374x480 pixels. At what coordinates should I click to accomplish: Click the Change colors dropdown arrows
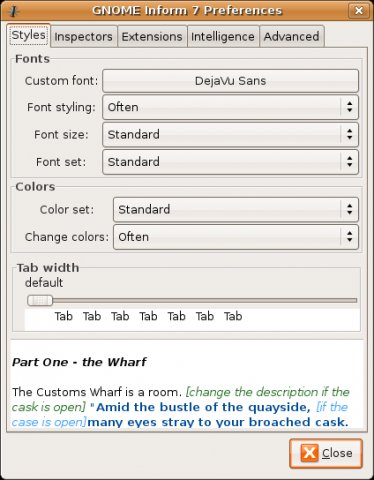[349, 237]
